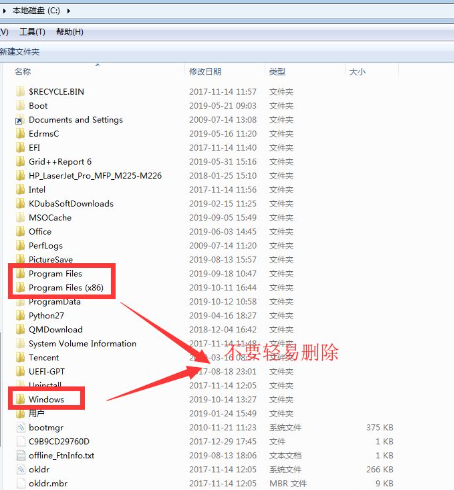Select the HP_LaserJet_Pro_MFP_M225-M226 folder icon

tap(20, 175)
